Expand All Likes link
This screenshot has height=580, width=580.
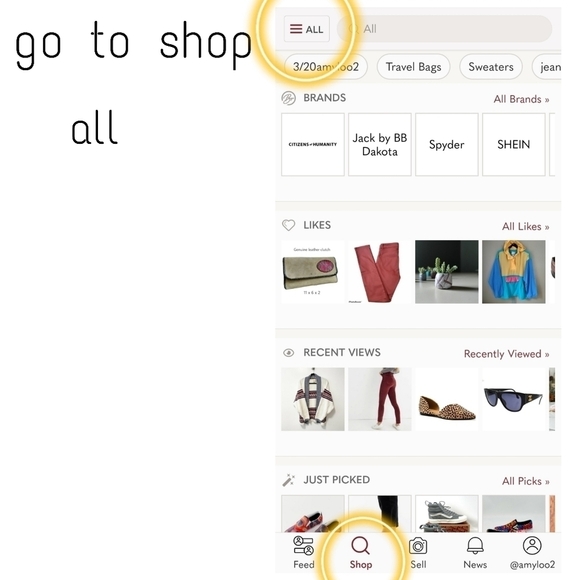click(x=526, y=226)
